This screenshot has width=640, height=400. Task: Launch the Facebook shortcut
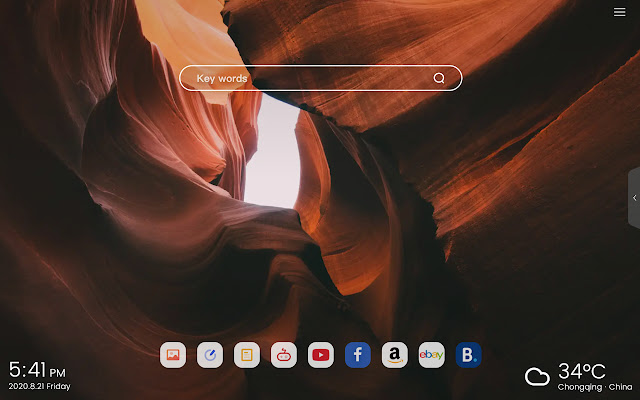[x=358, y=355]
